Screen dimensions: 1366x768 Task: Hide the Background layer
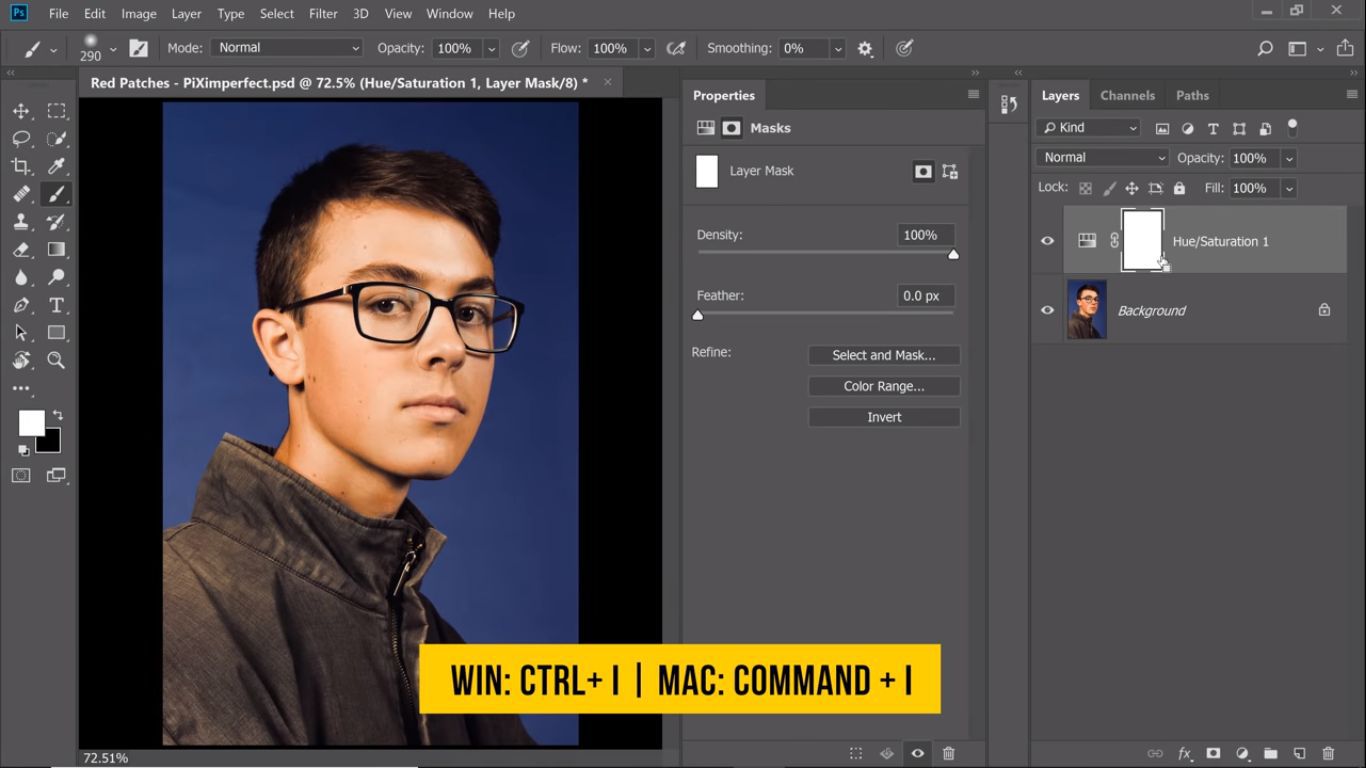tap(1047, 310)
